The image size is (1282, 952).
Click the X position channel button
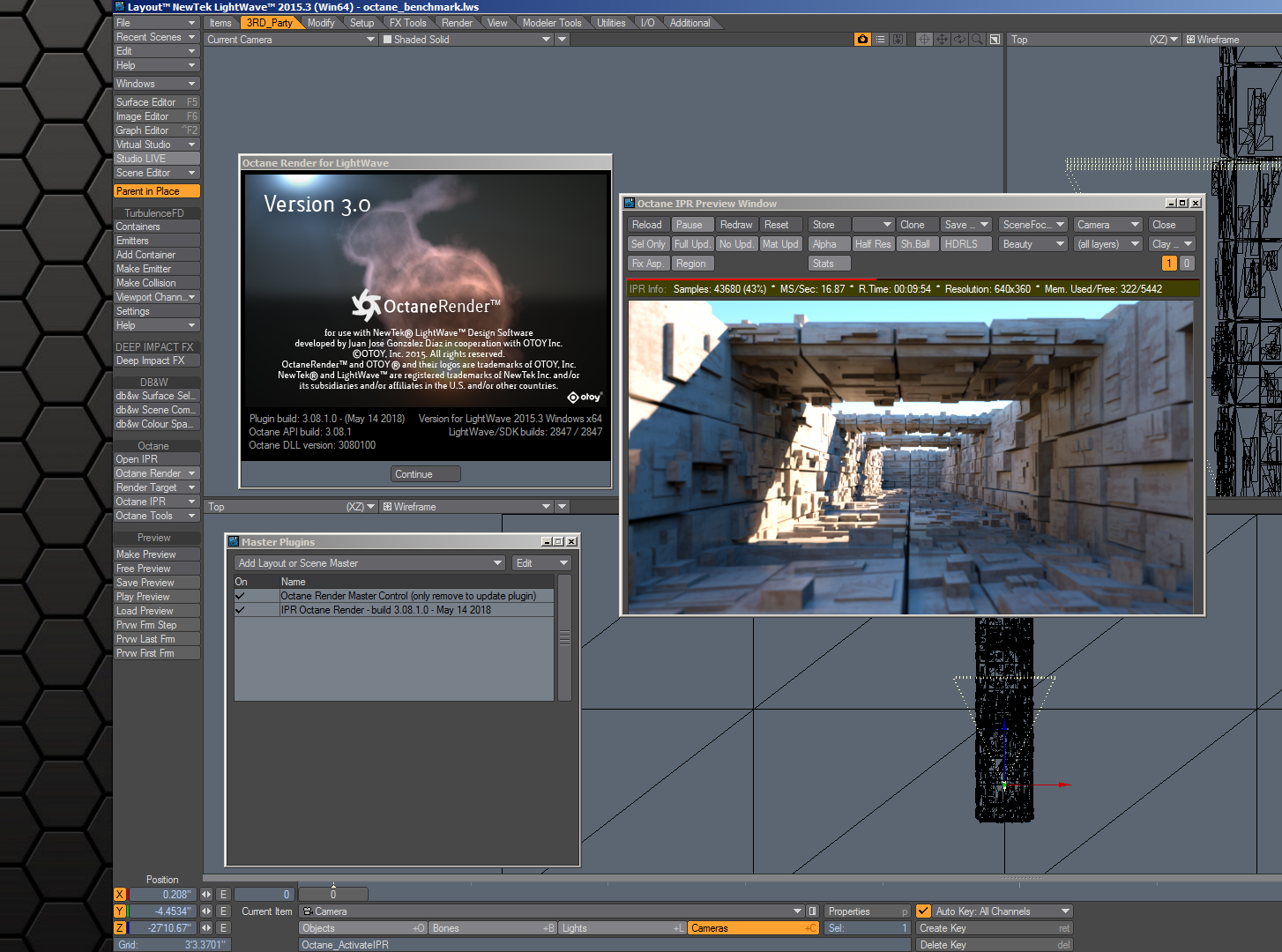click(x=120, y=895)
